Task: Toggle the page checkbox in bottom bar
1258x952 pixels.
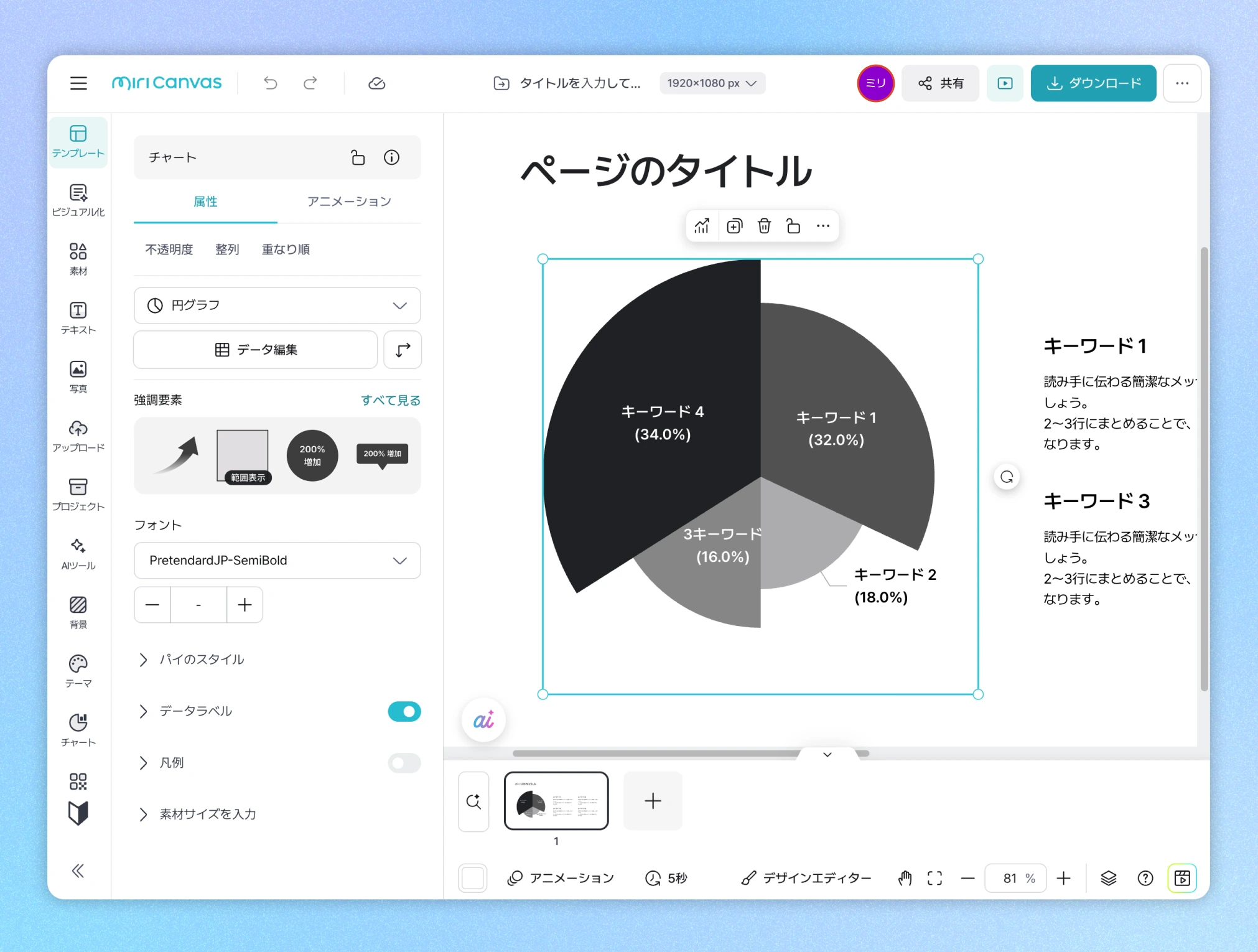Action: click(473, 878)
